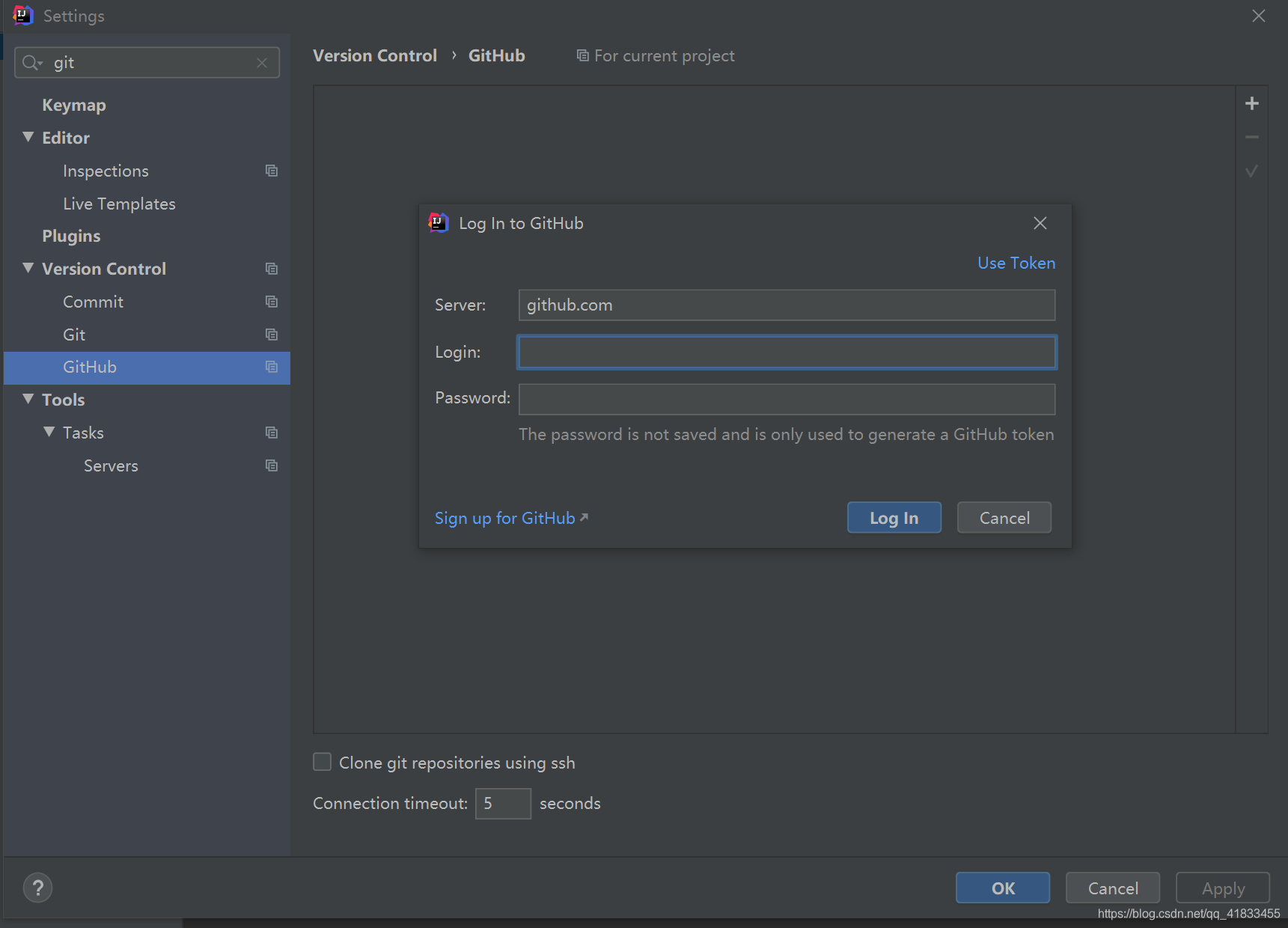Clear the settings search field

(x=262, y=63)
